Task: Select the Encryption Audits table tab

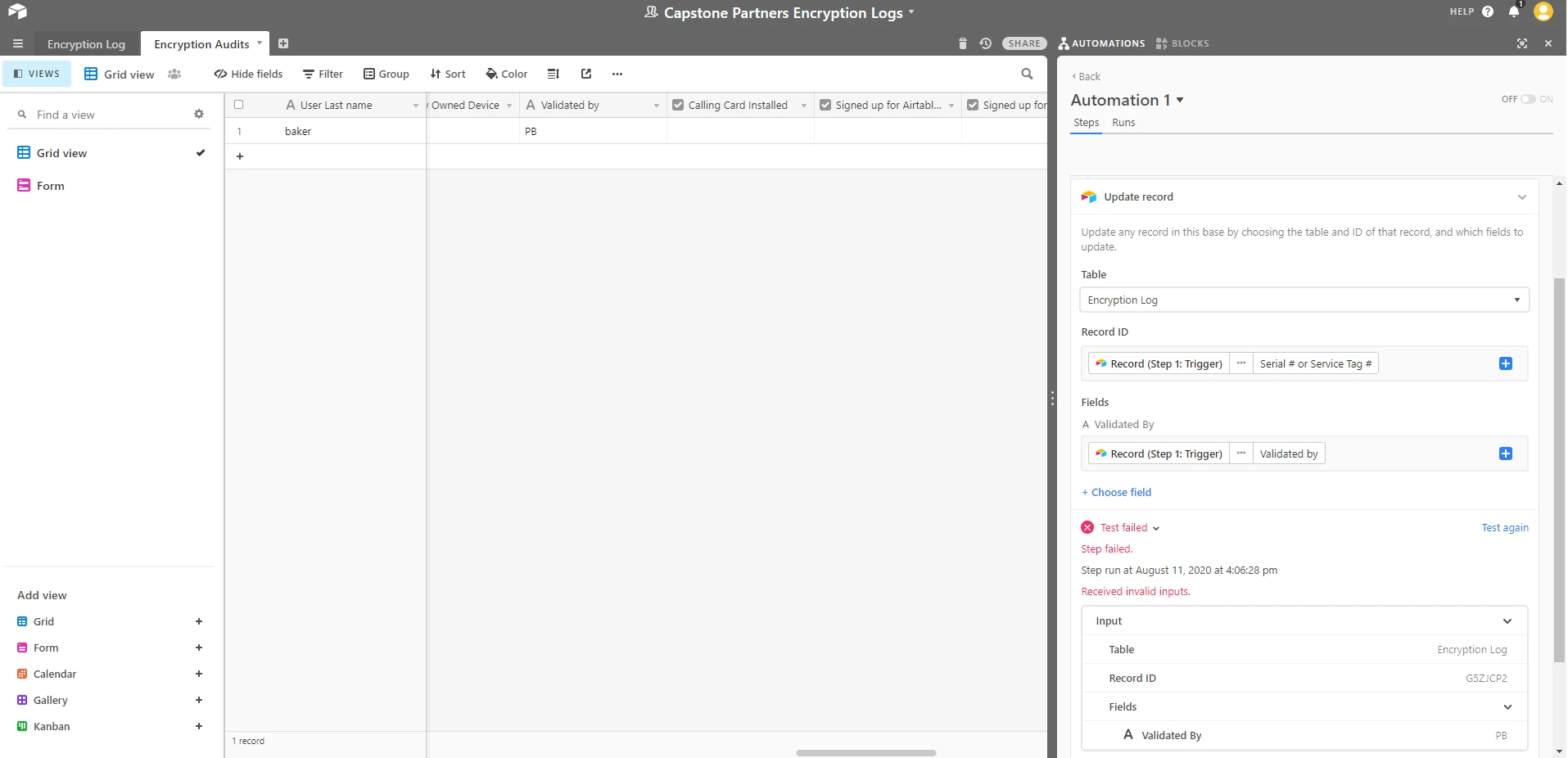Action: (x=201, y=44)
